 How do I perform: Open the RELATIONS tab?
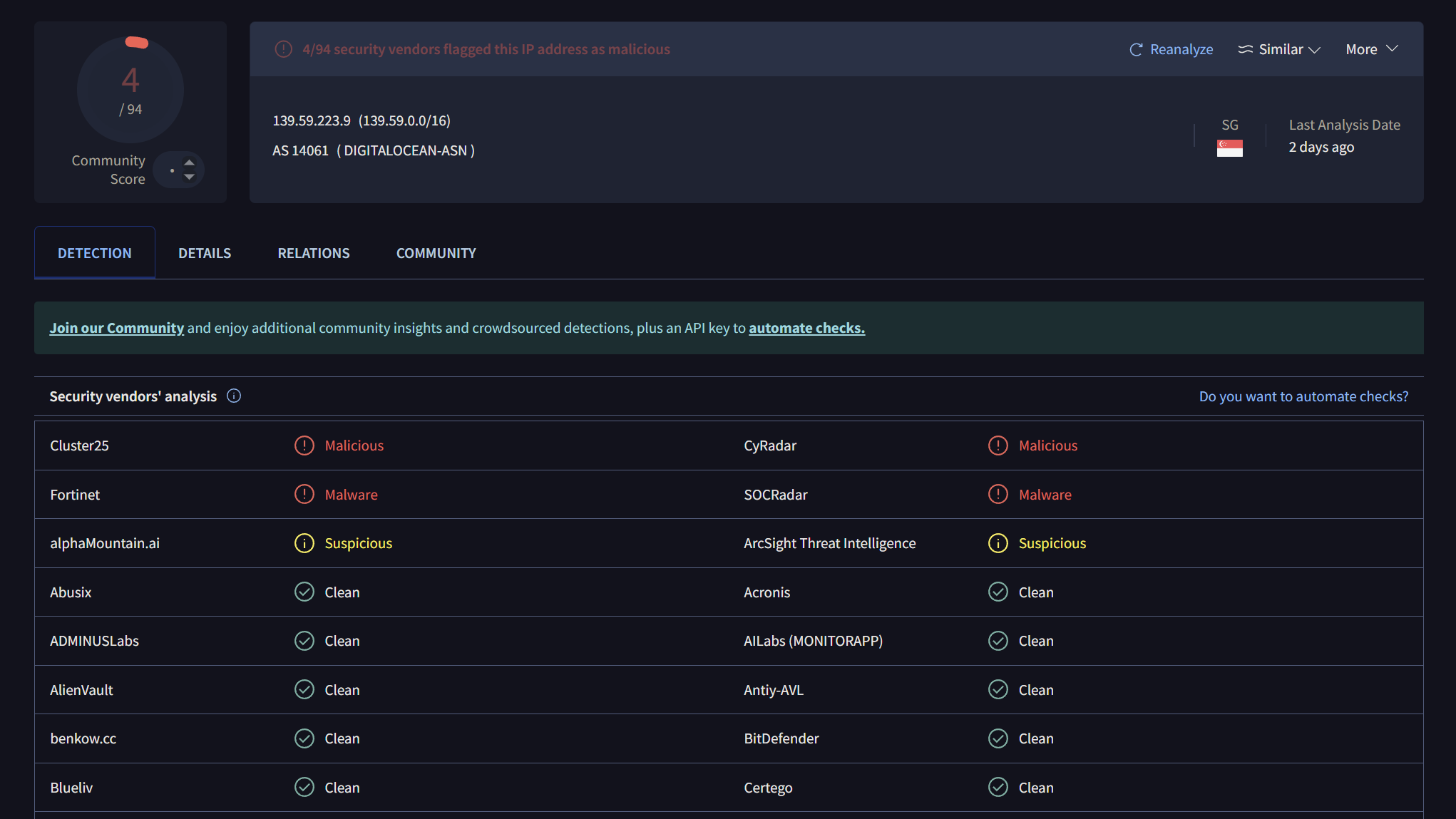pyautogui.click(x=314, y=253)
